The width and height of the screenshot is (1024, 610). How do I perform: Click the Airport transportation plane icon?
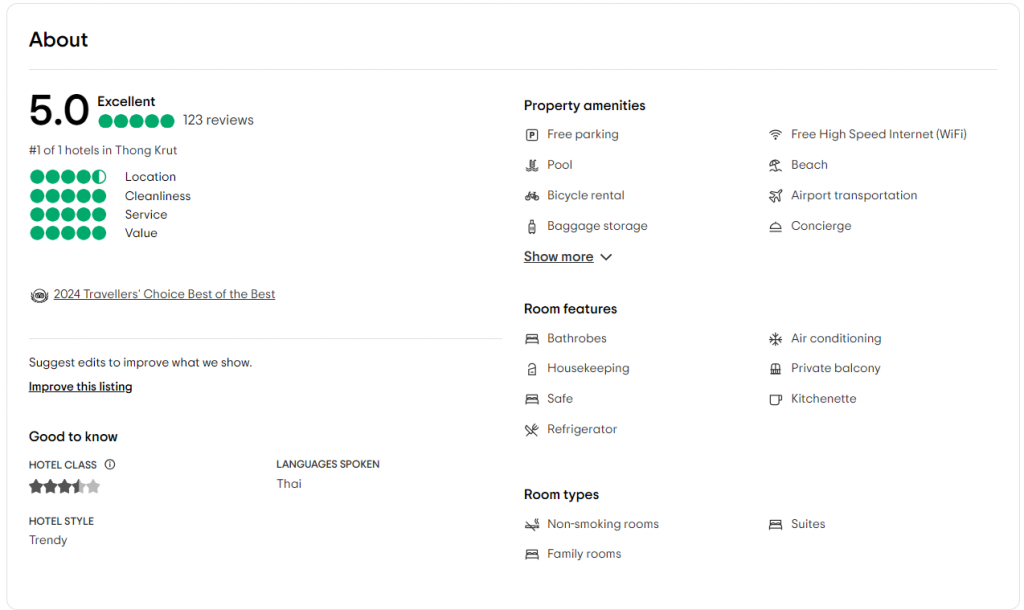coord(775,195)
